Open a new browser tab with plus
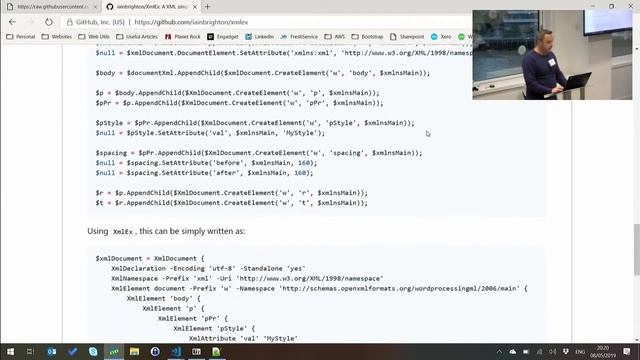This screenshot has width=640, height=360. coord(207,7)
